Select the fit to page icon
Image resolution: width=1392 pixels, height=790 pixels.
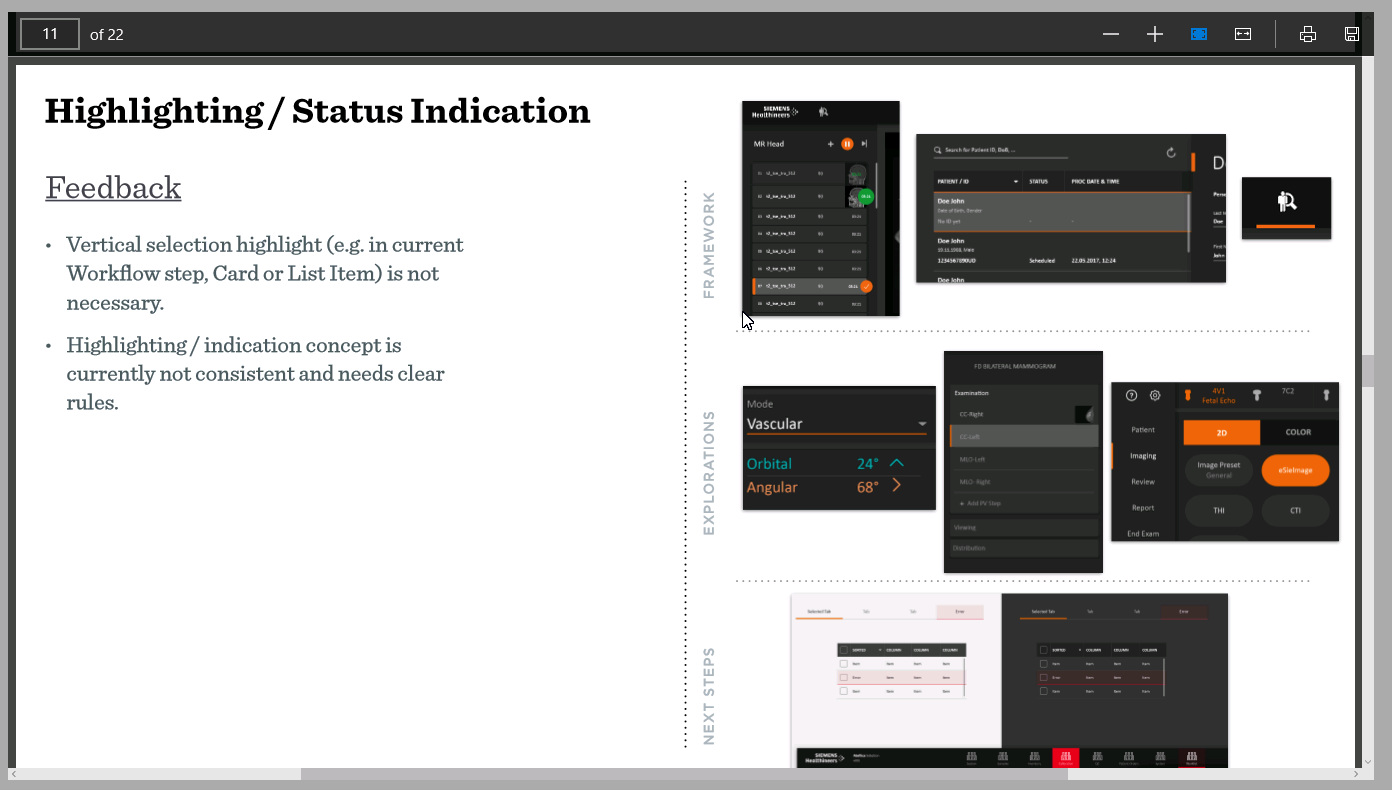1199,34
